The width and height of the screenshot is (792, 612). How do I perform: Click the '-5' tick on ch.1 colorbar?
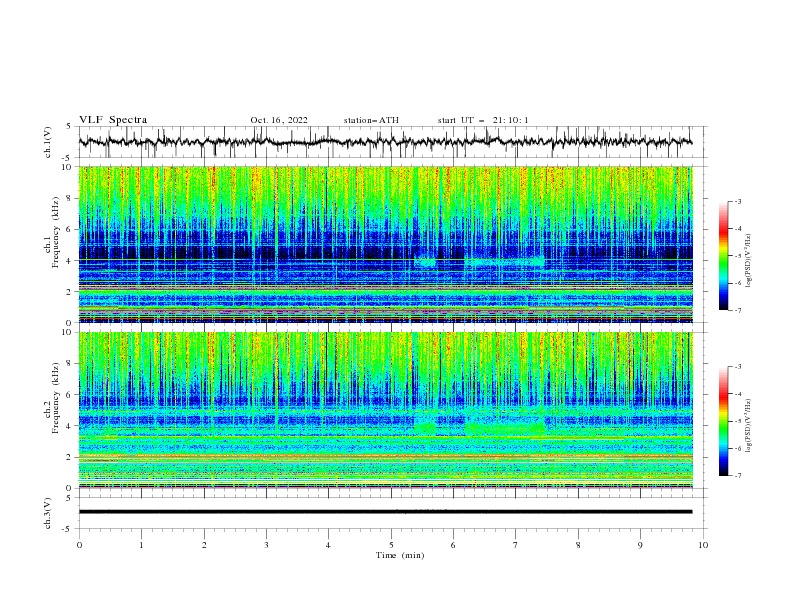pyautogui.click(x=737, y=256)
